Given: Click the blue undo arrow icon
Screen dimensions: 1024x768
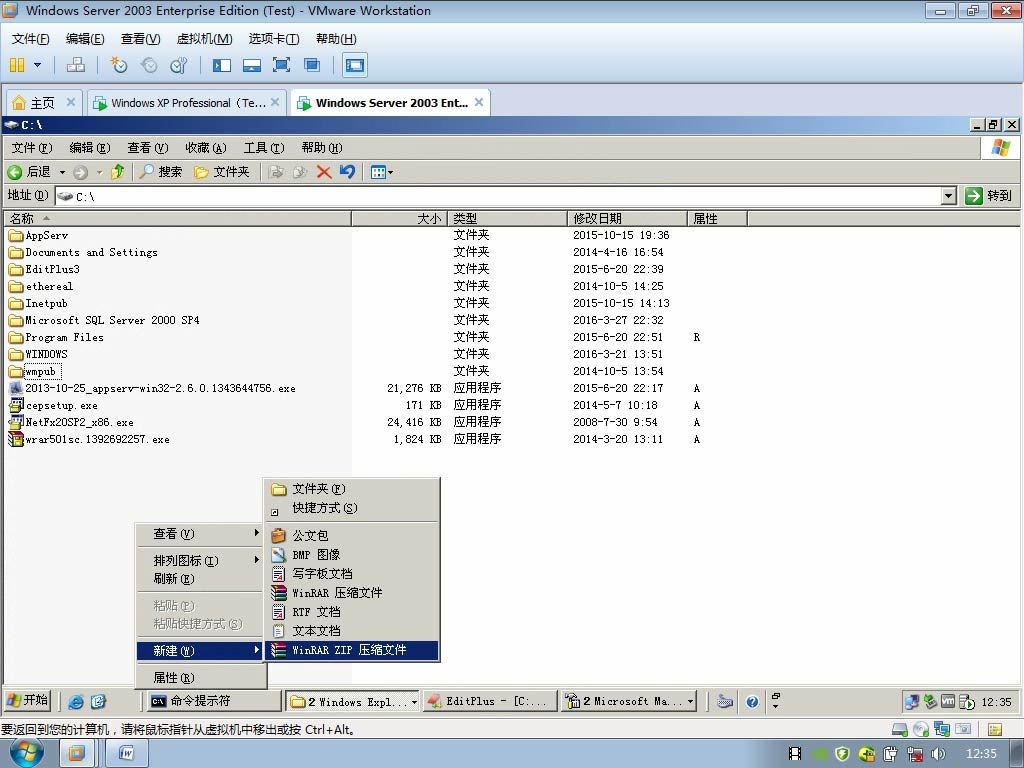Looking at the screenshot, I should coord(347,172).
